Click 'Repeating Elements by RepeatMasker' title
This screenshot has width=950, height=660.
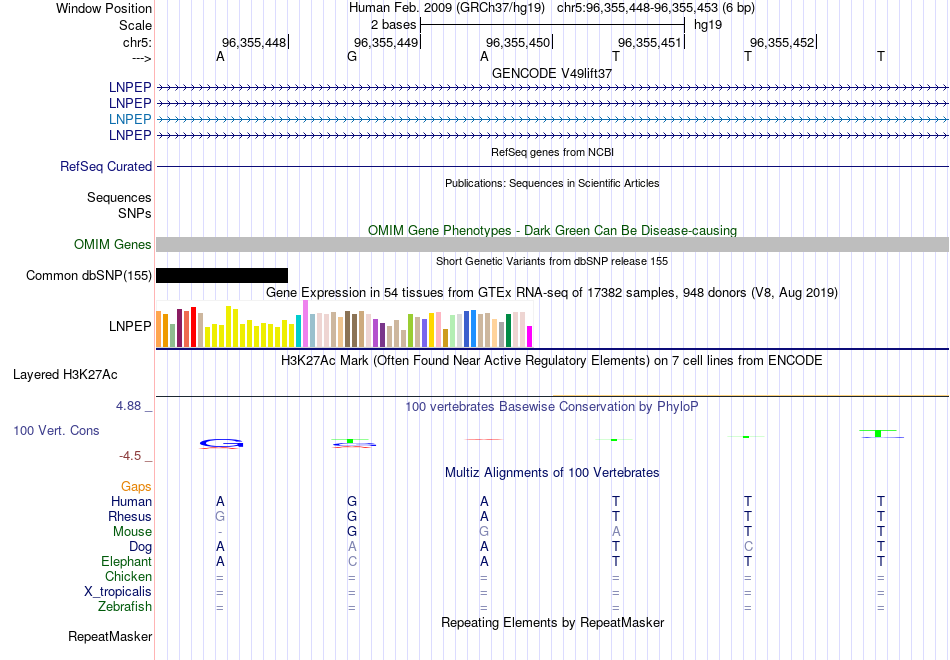click(552, 622)
